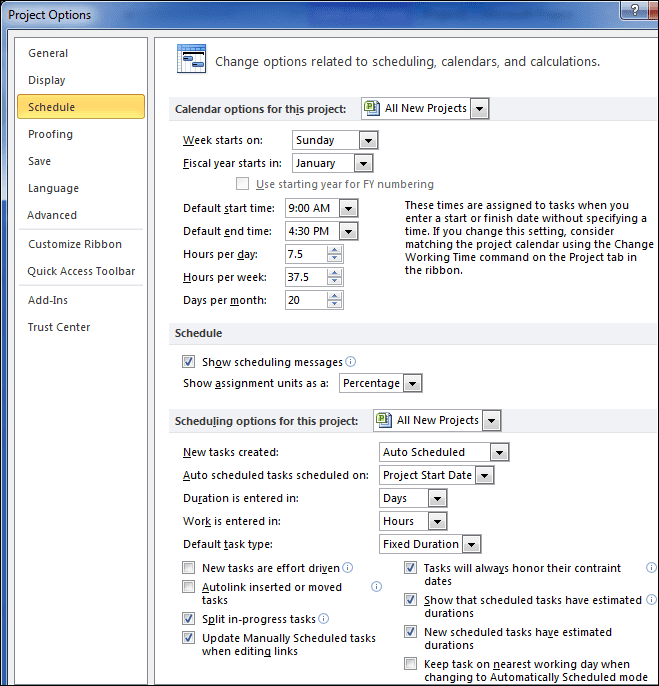
Task: Uncheck Show that scheduled tasks have estimated durations
Action: [410, 600]
